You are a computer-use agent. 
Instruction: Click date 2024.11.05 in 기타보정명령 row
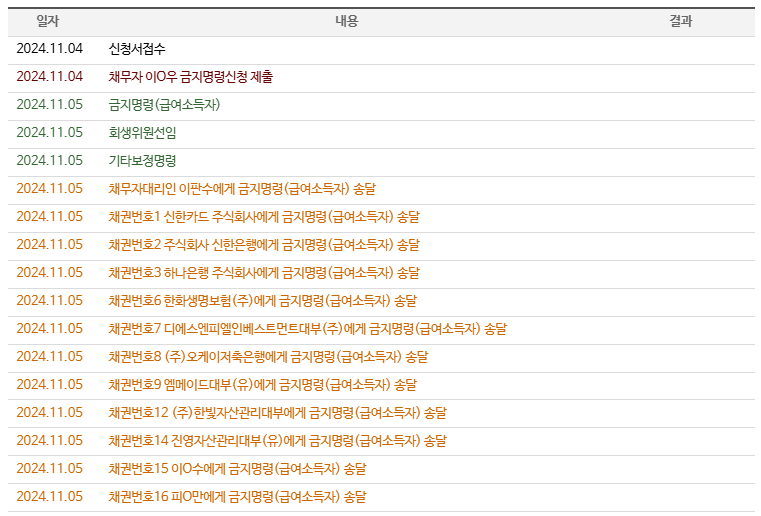[x=50, y=161]
